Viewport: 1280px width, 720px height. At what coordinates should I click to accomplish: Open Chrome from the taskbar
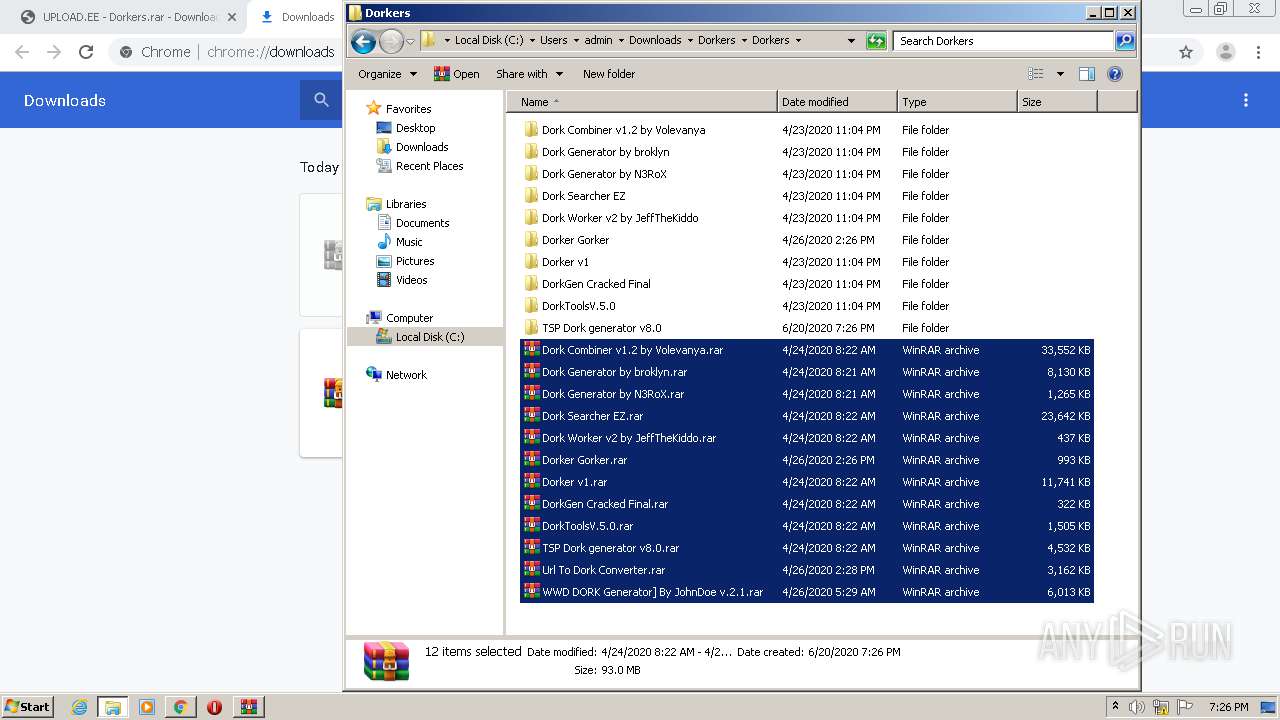pyautogui.click(x=181, y=707)
